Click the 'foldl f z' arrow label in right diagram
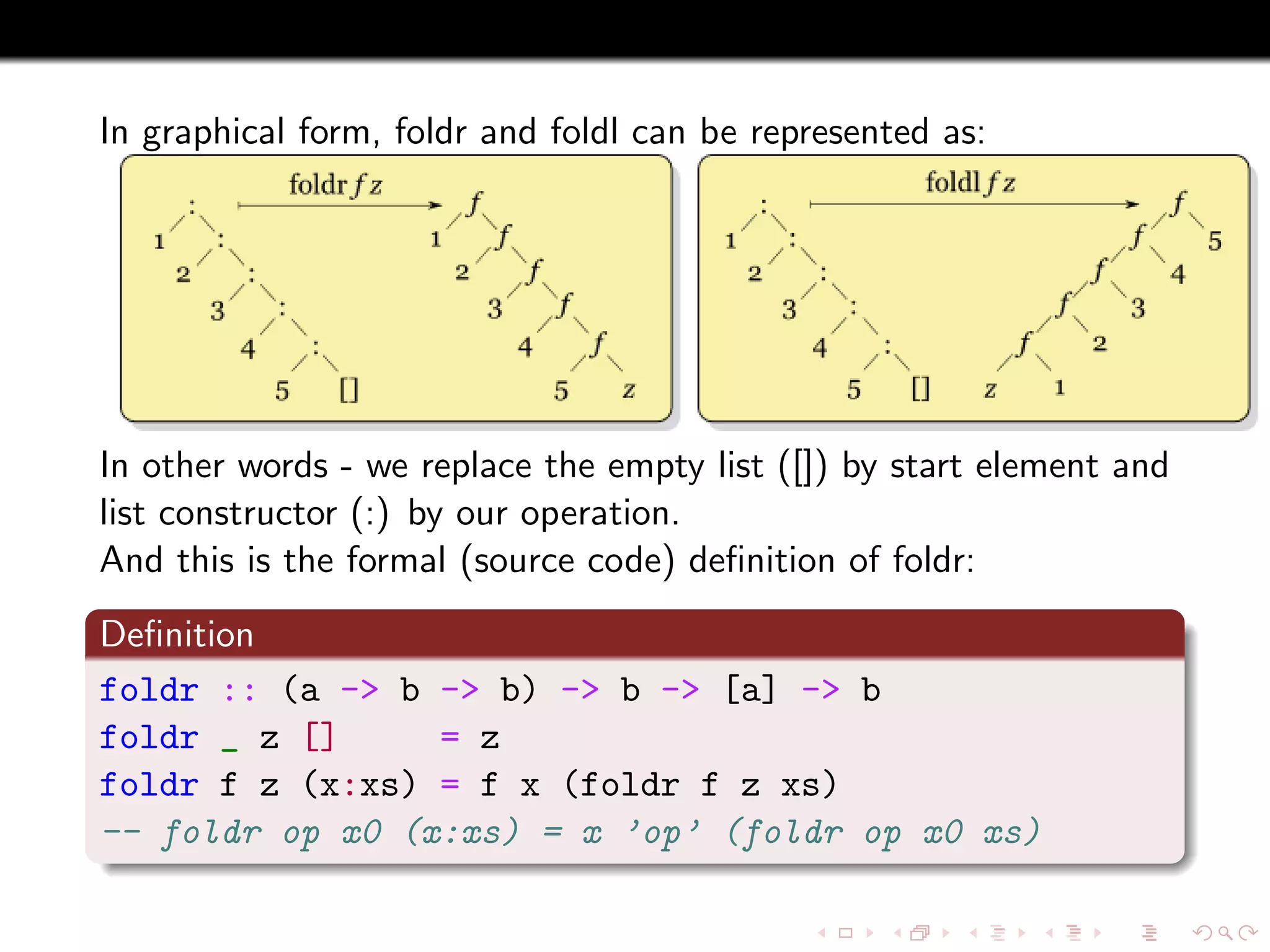This screenshot has width=1270, height=952. [x=970, y=183]
